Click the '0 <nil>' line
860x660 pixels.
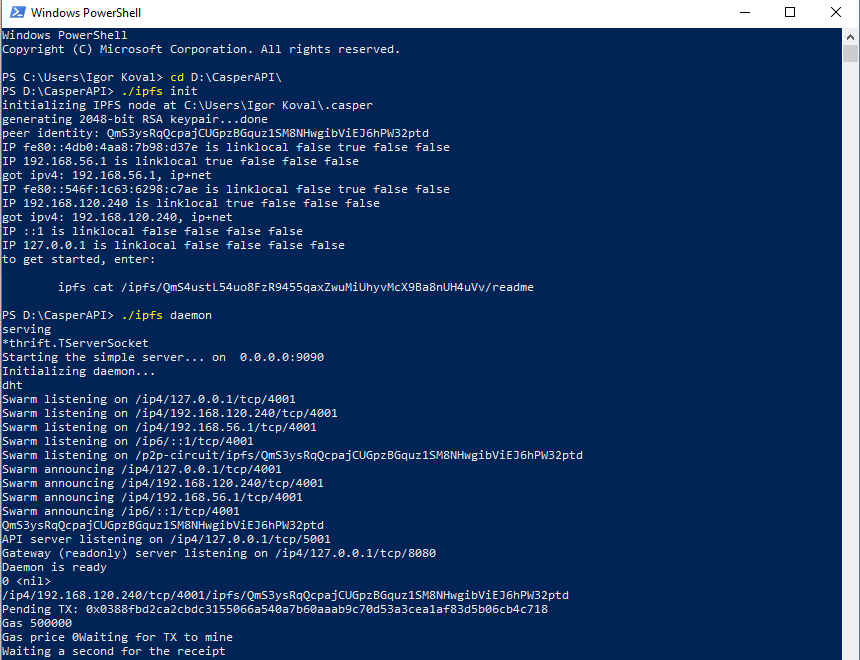26,581
